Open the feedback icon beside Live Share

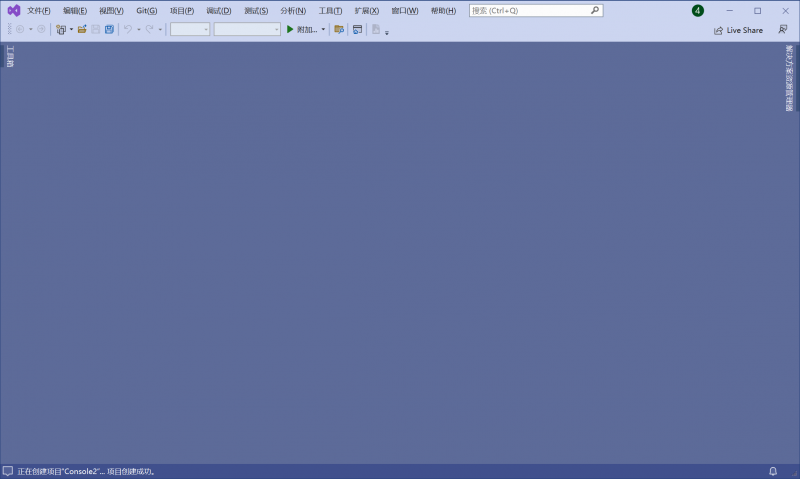[x=783, y=30]
